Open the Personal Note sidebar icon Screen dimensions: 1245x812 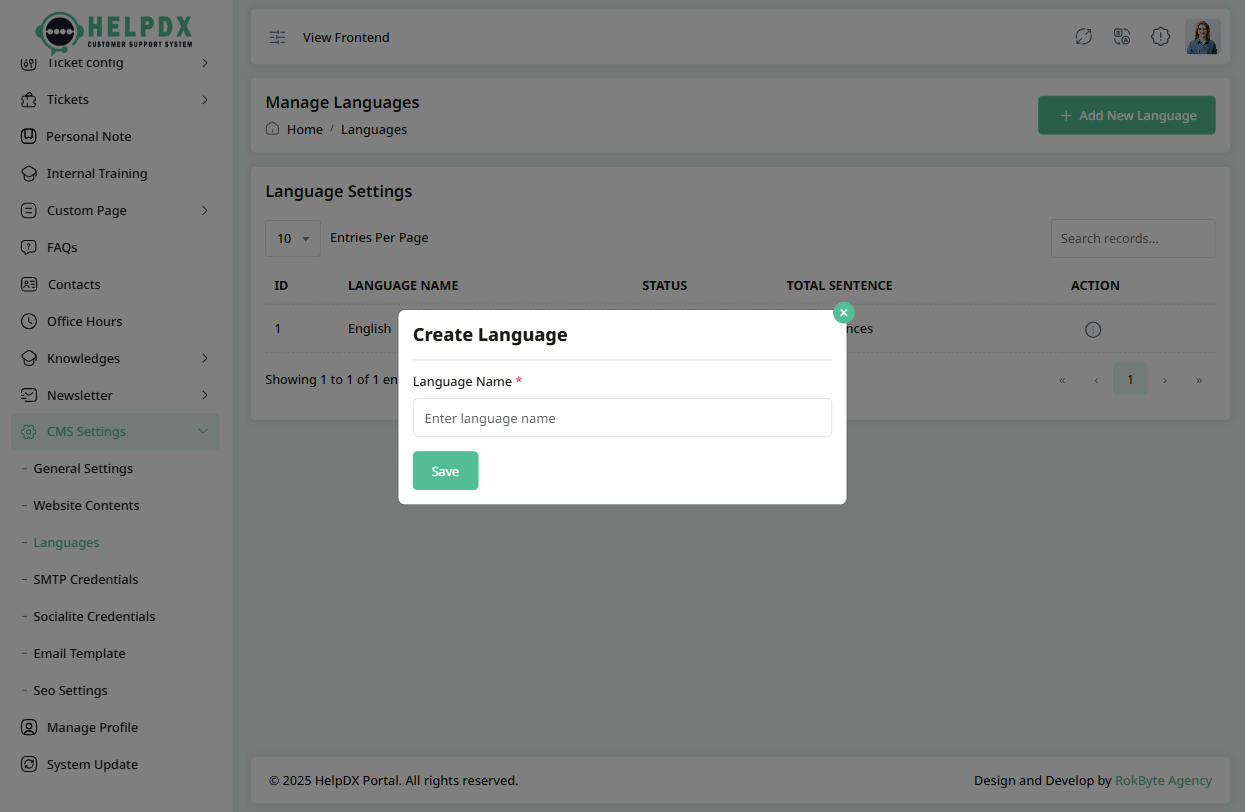click(29, 136)
